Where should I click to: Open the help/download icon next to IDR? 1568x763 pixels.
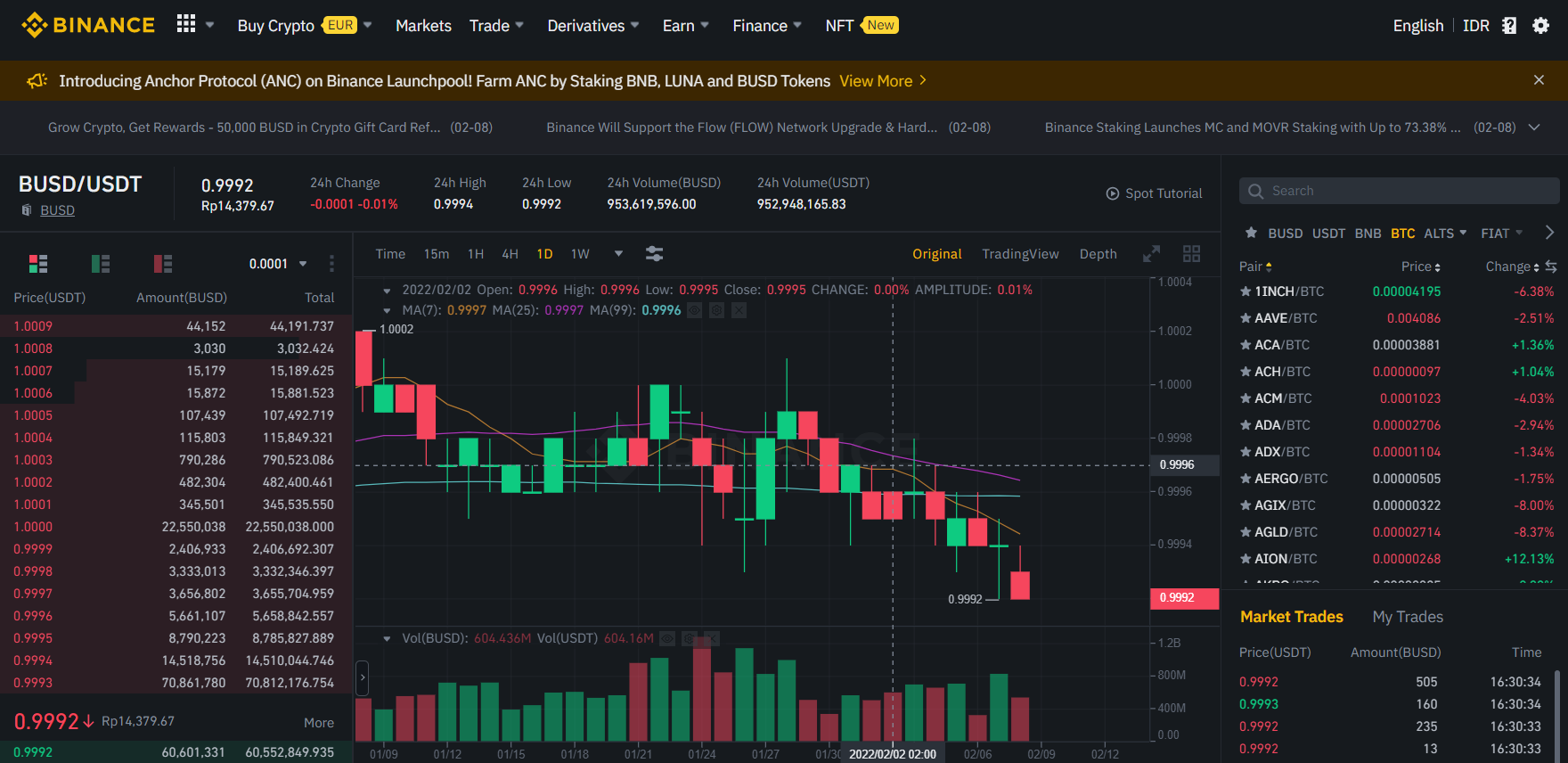click(1509, 26)
